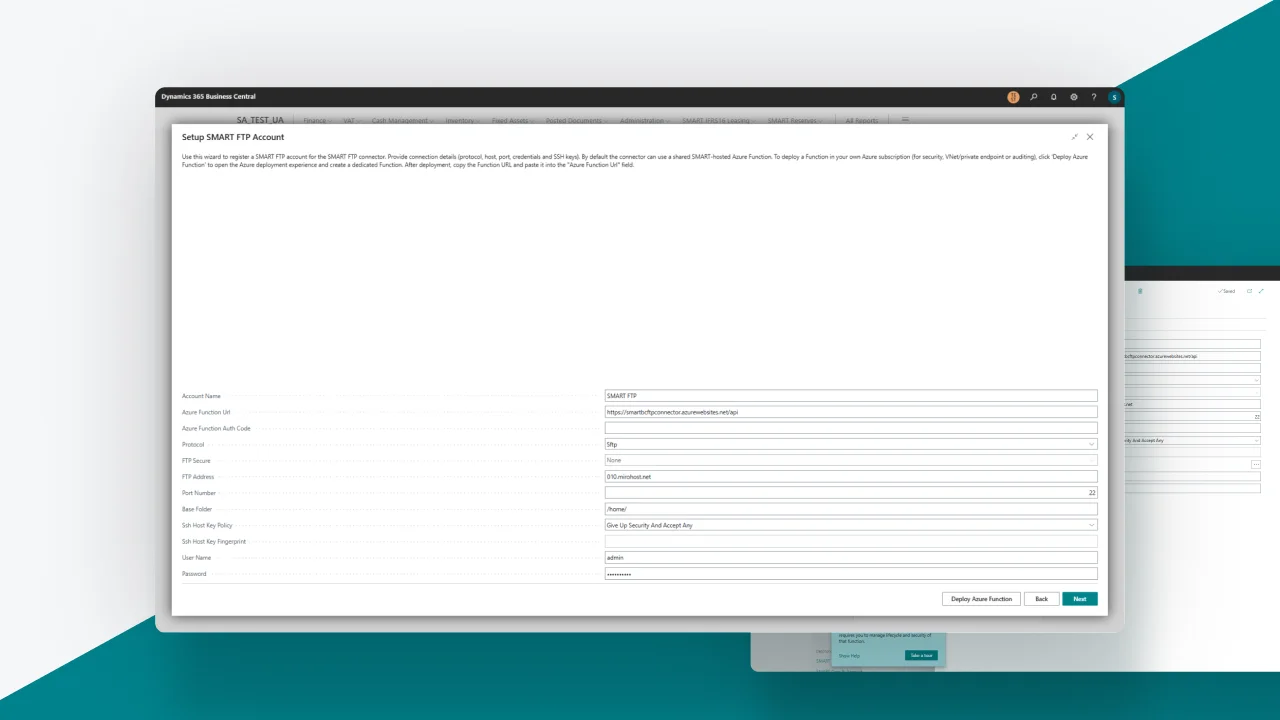Open the navigation overflow menu icon
The height and width of the screenshot is (720, 1280).
[905, 120]
